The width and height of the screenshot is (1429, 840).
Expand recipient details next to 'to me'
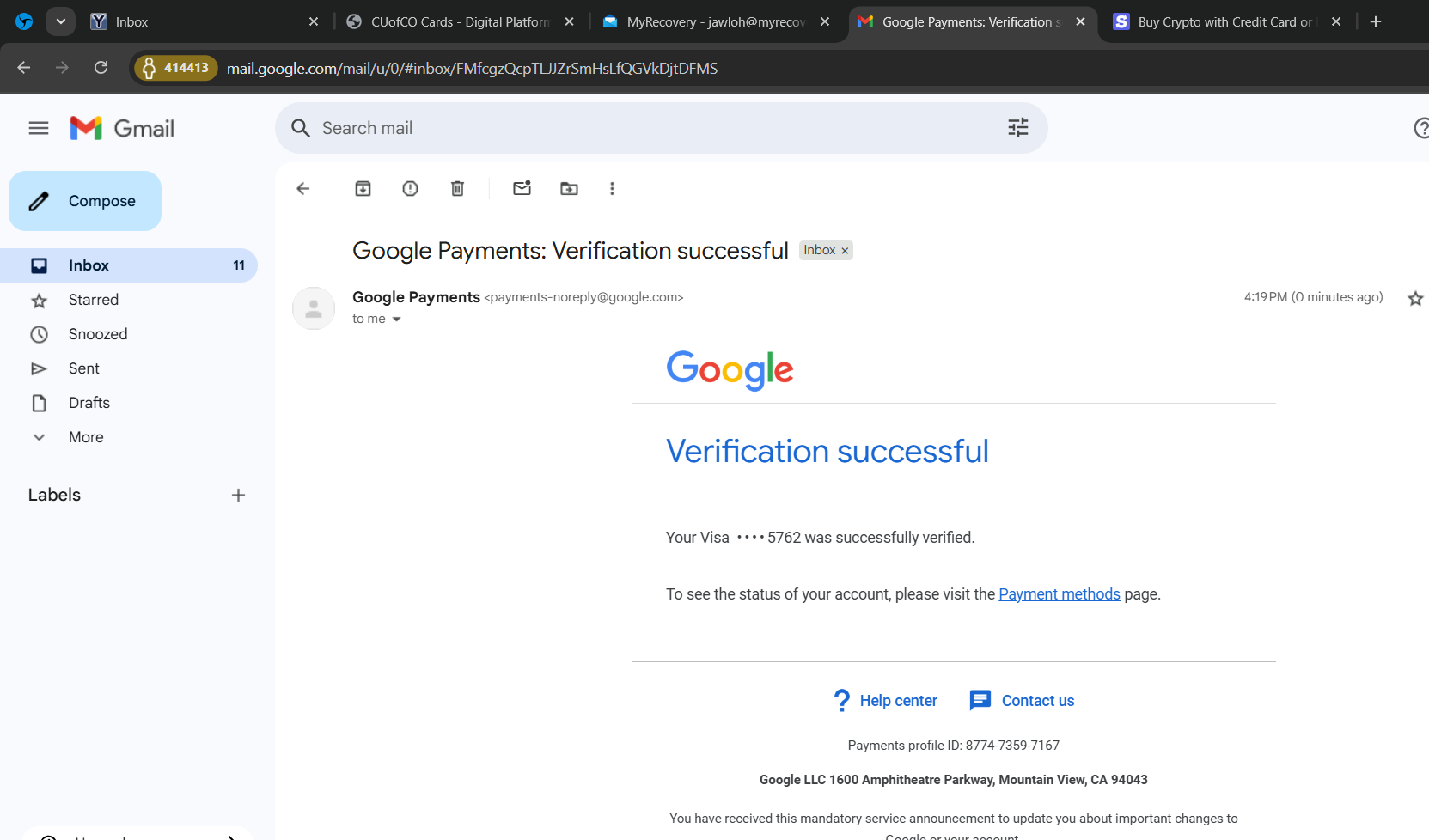pyautogui.click(x=396, y=320)
